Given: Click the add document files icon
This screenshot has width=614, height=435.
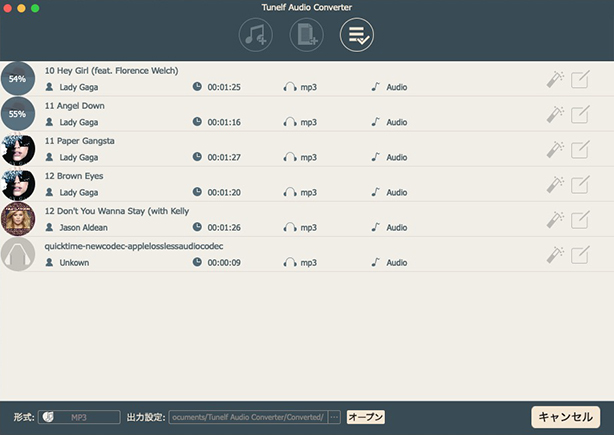Looking at the screenshot, I should point(306,35).
